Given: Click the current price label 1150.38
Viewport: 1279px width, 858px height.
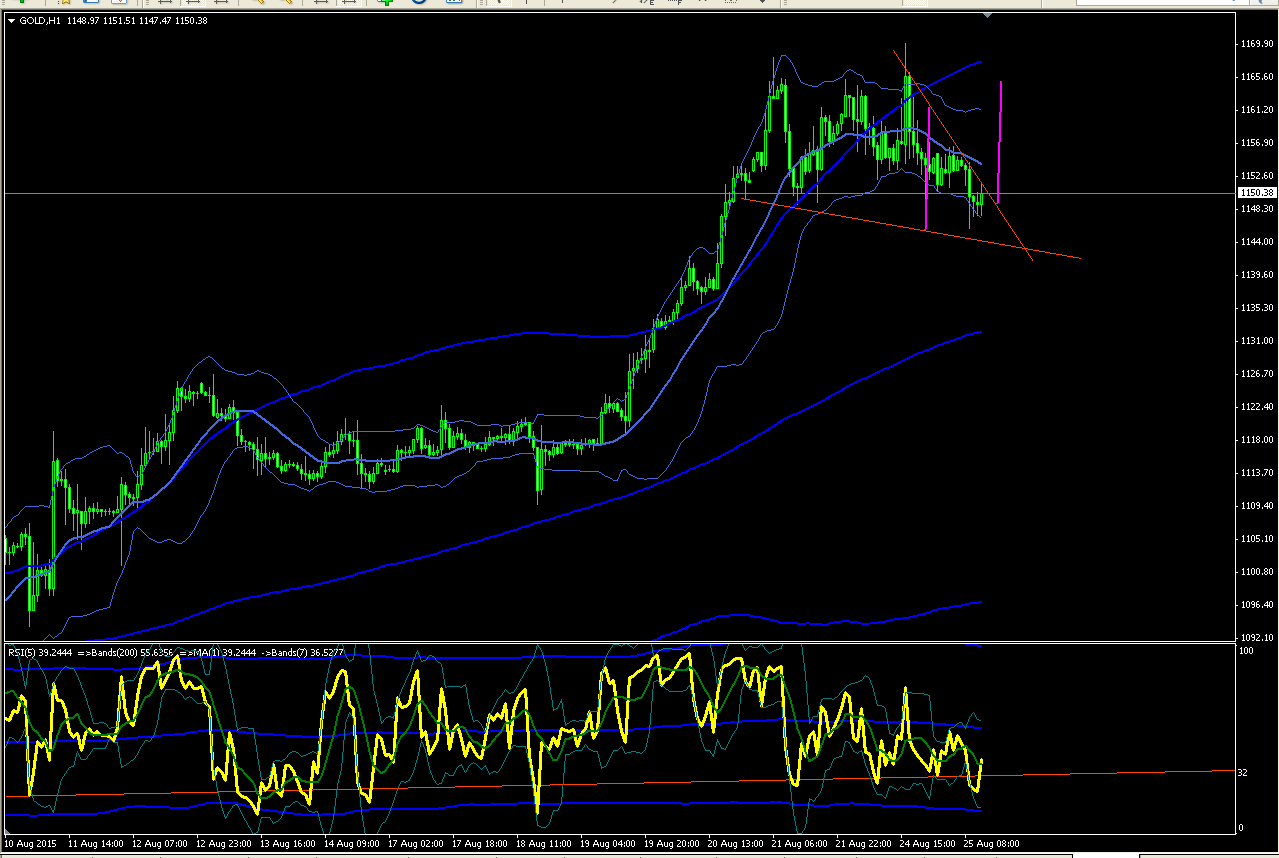Looking at the screenshot, I should point(1255,192).
